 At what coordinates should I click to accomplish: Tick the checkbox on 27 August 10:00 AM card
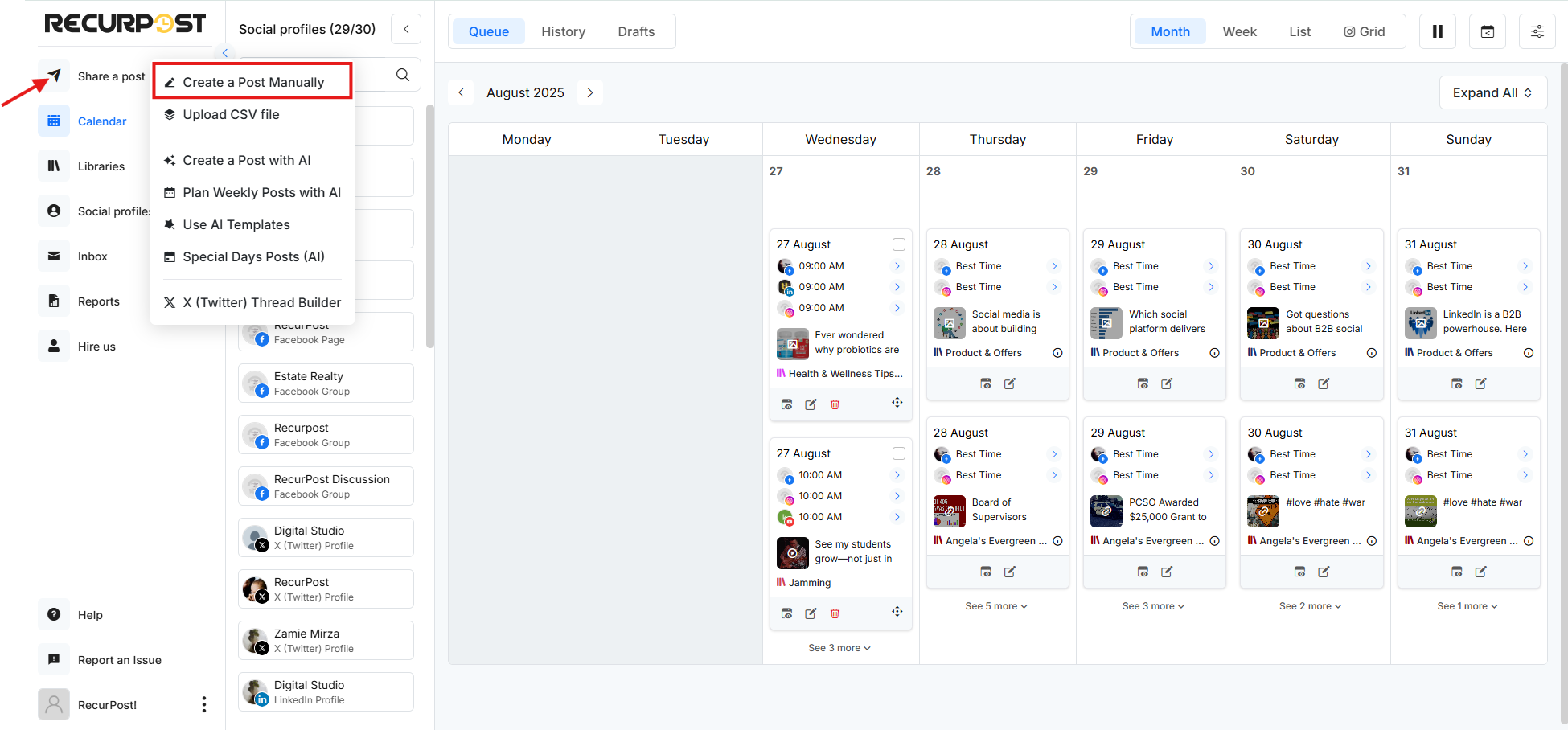[899, 453]
